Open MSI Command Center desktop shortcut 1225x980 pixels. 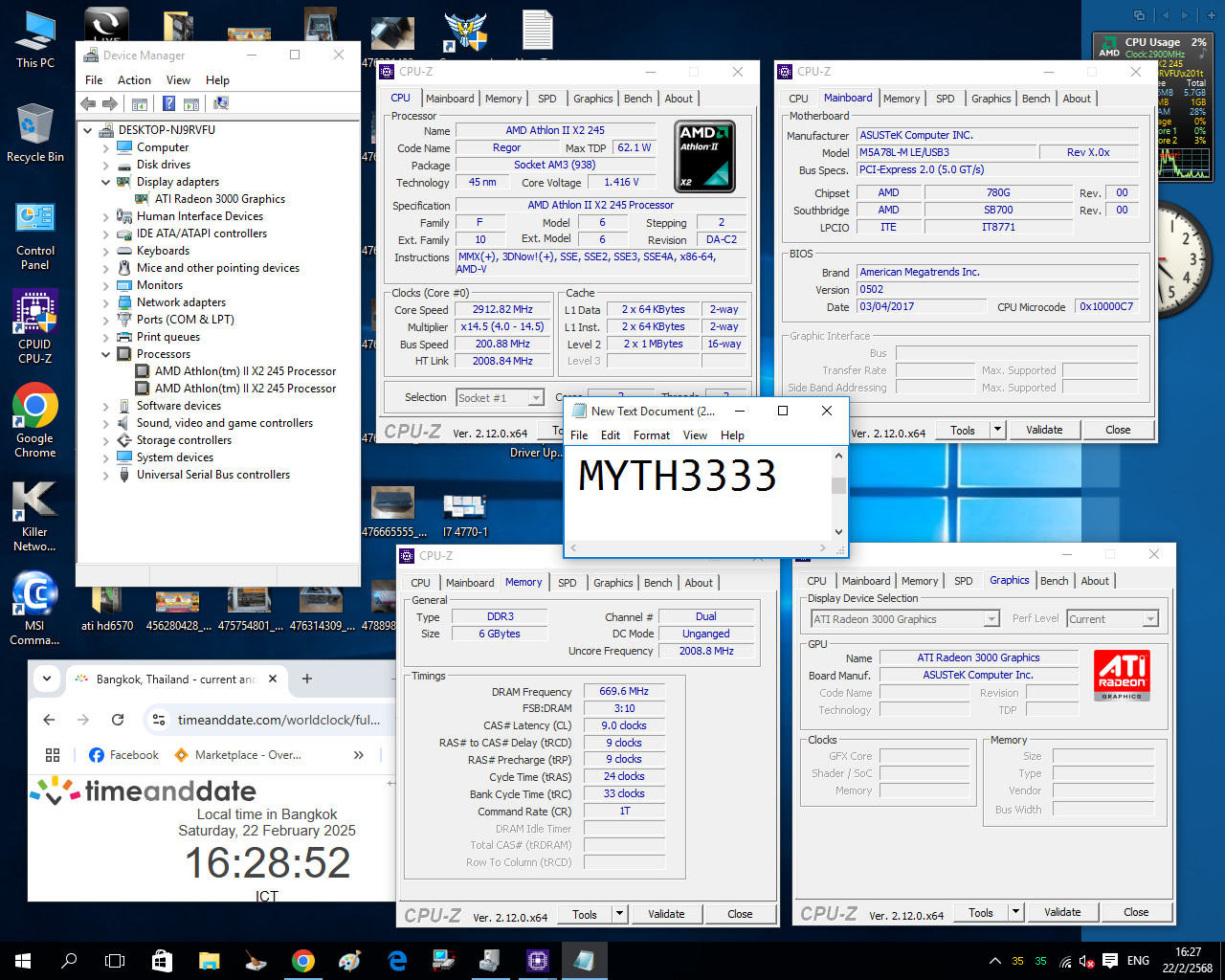coord(35,609)
